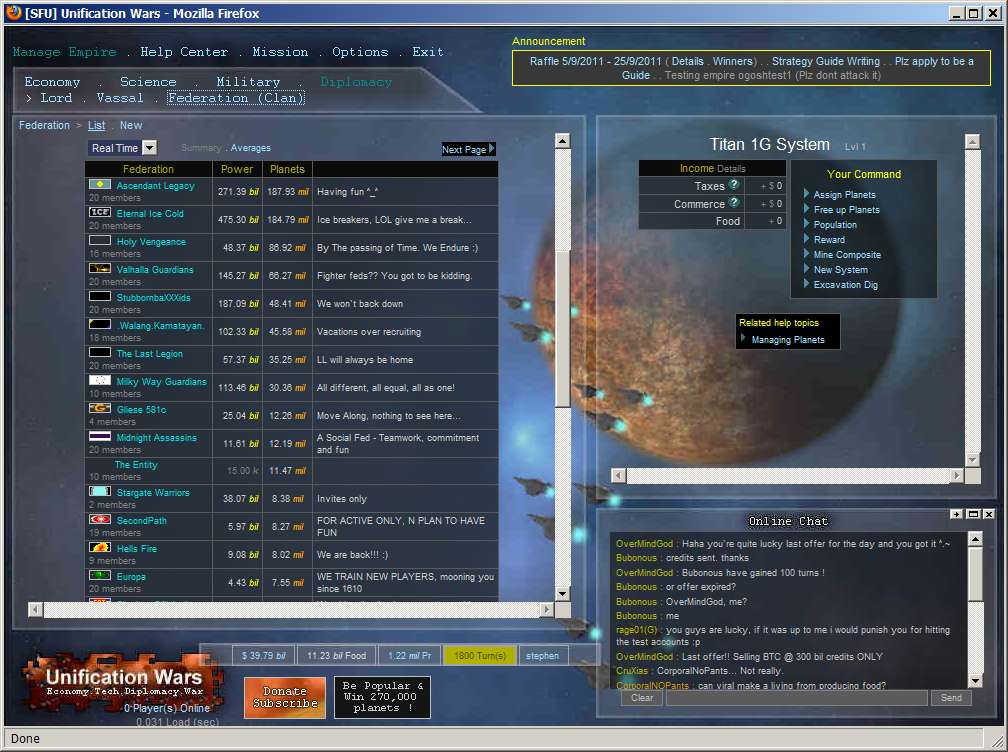The width and height of the screenshot is (1008, 752).
Task: Click the Online Chat pop-out arrow icon
Action: click(x=956, y=514)
